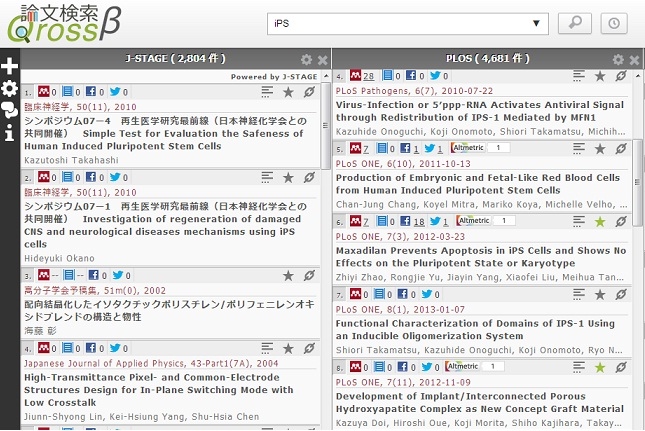Close the J-STAGE panel

[323, 60]
